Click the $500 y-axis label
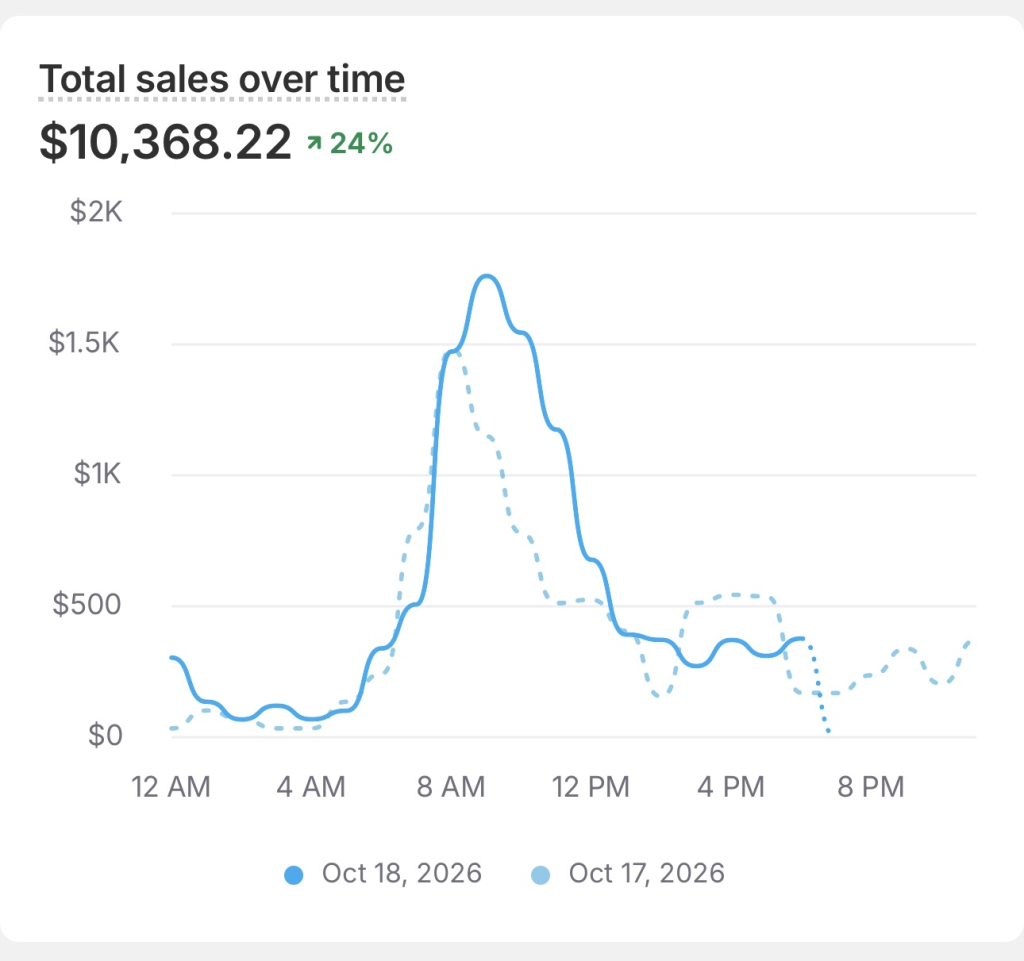Viewport: 1024px width, 961px height. coord(87,605)
